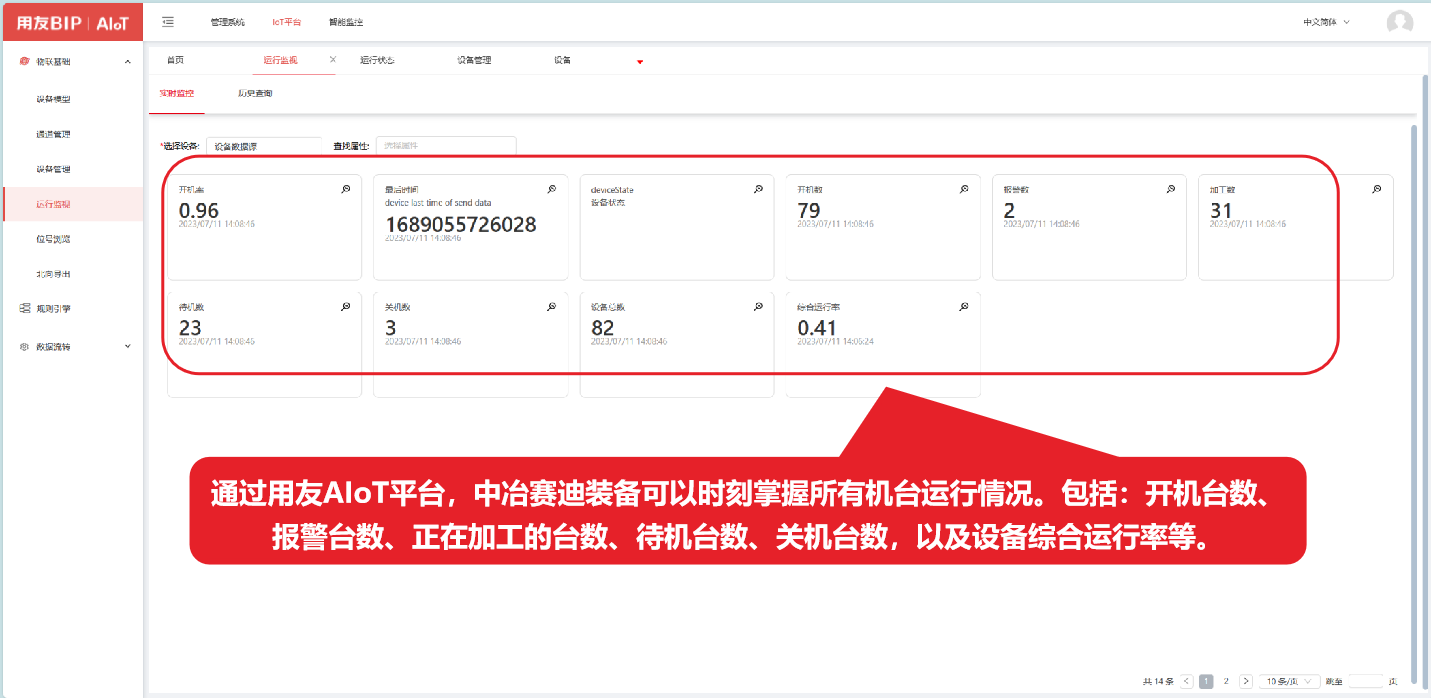Collapse the 物联基础 sidebar group chevron
The image size is (1431, 699).
tap(127, 62)
